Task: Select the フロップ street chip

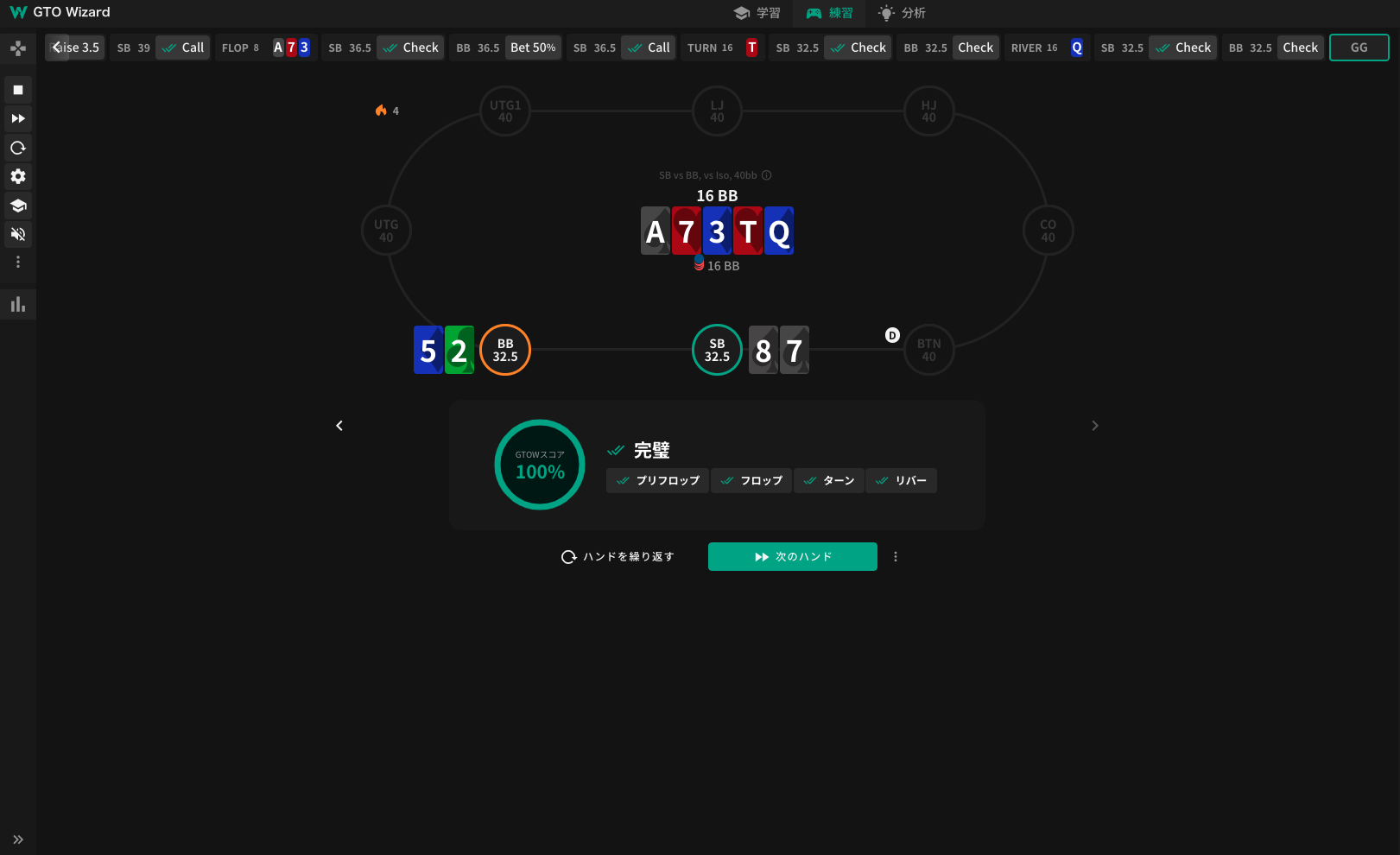Action: click(751, 481)
